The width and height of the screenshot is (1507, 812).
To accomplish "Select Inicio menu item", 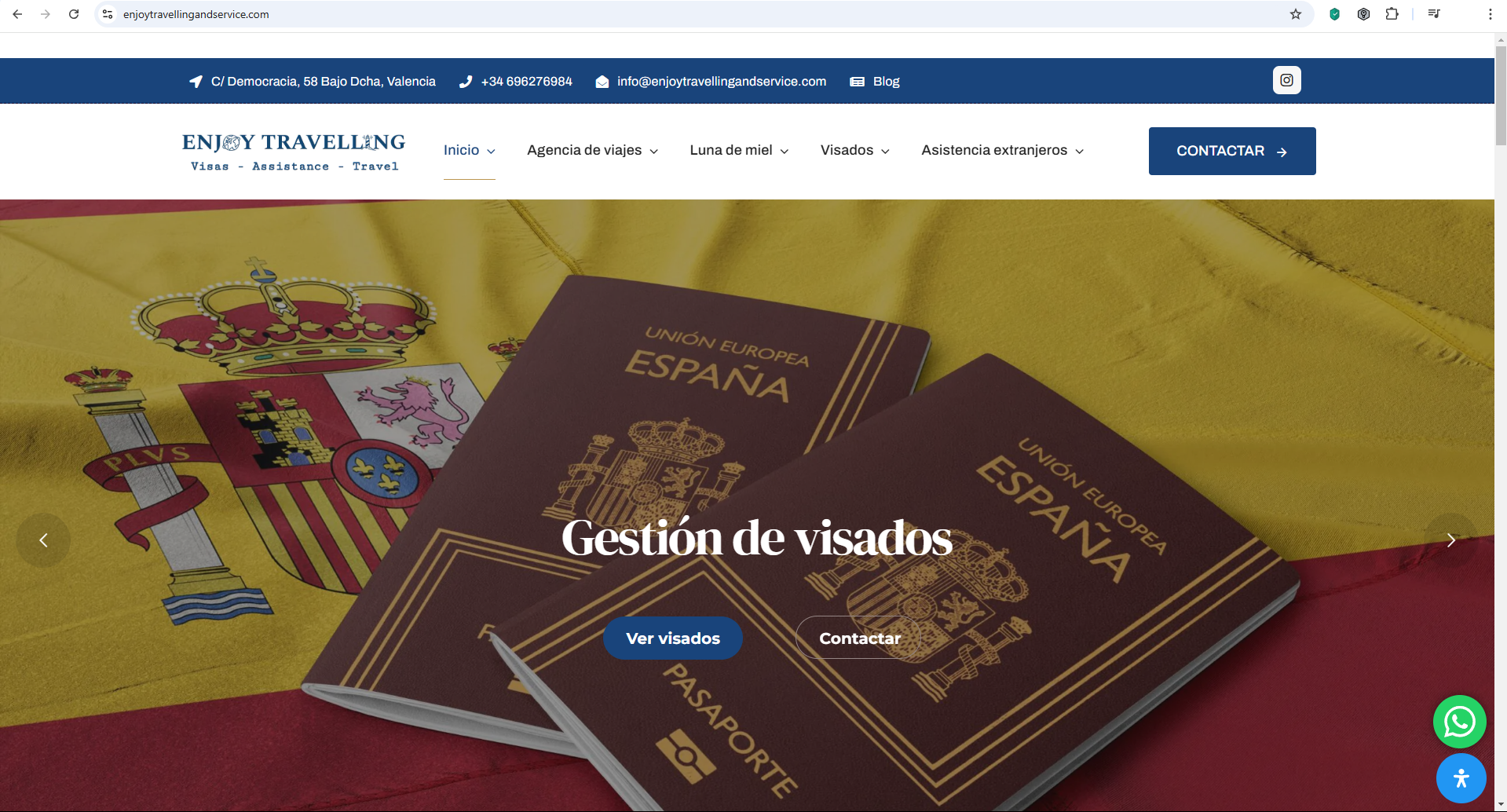I will click(469, 150).
